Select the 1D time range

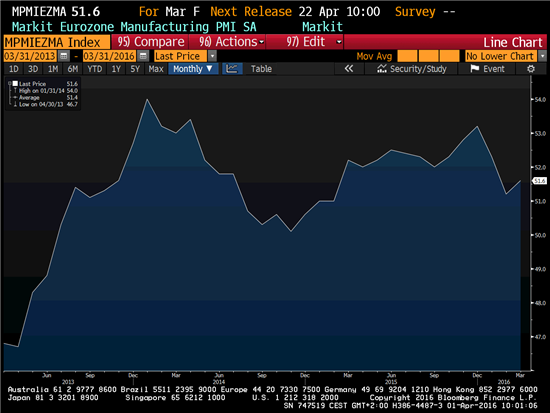coord(14,69)
